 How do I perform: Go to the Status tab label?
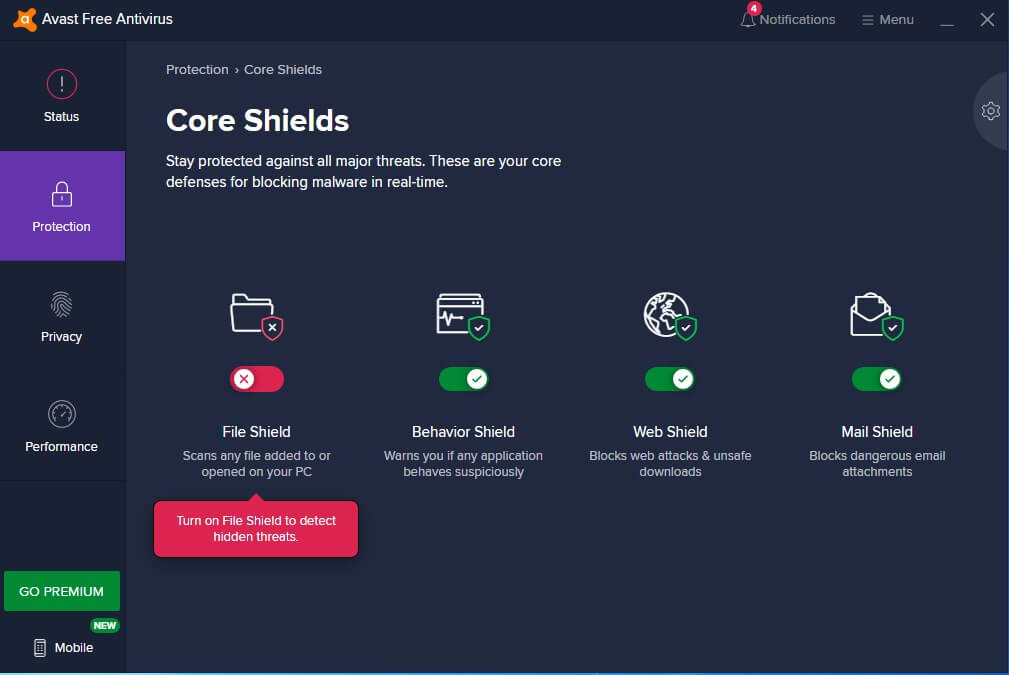[x=61, y=116]
